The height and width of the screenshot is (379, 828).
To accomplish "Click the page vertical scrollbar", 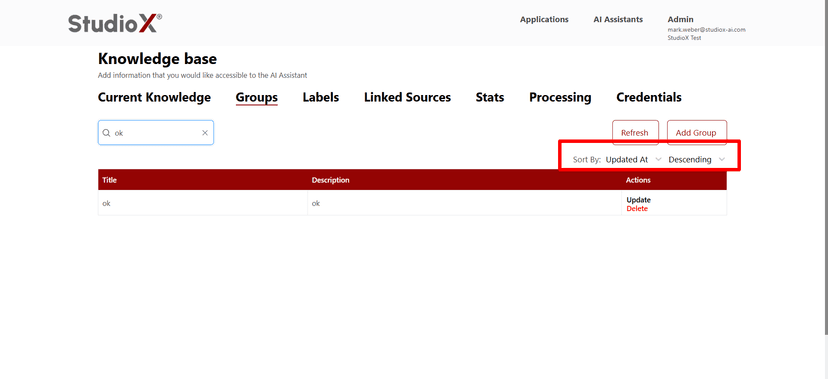I will coord(825,168).
